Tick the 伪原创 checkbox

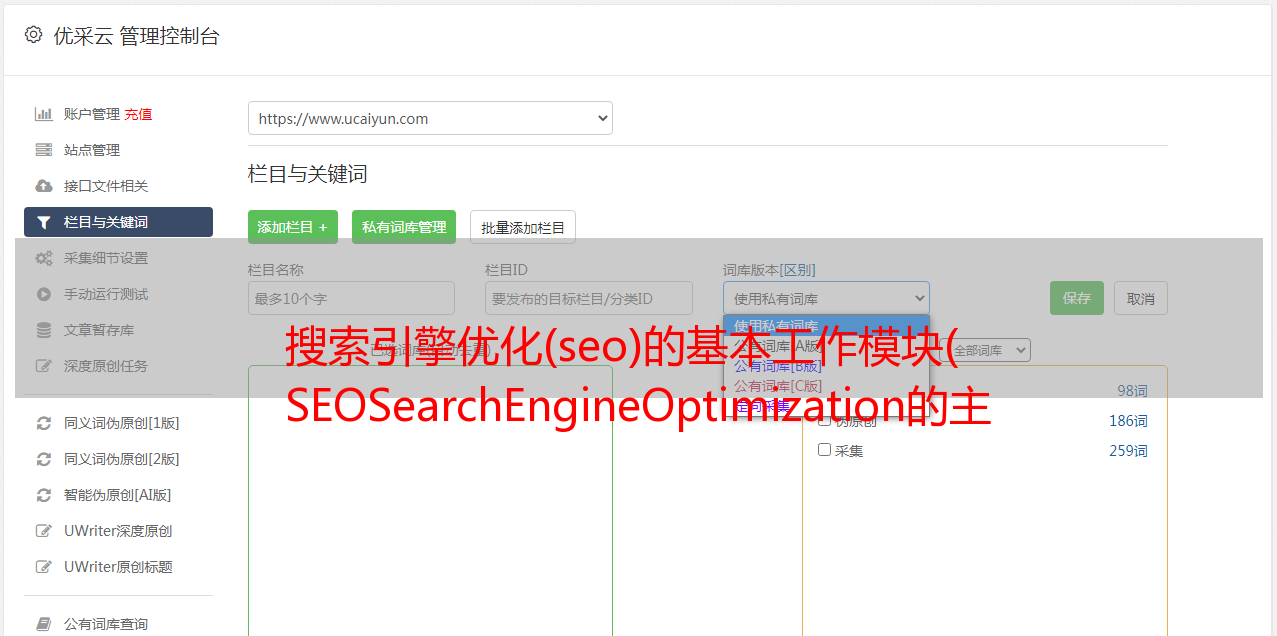(825, 420)
